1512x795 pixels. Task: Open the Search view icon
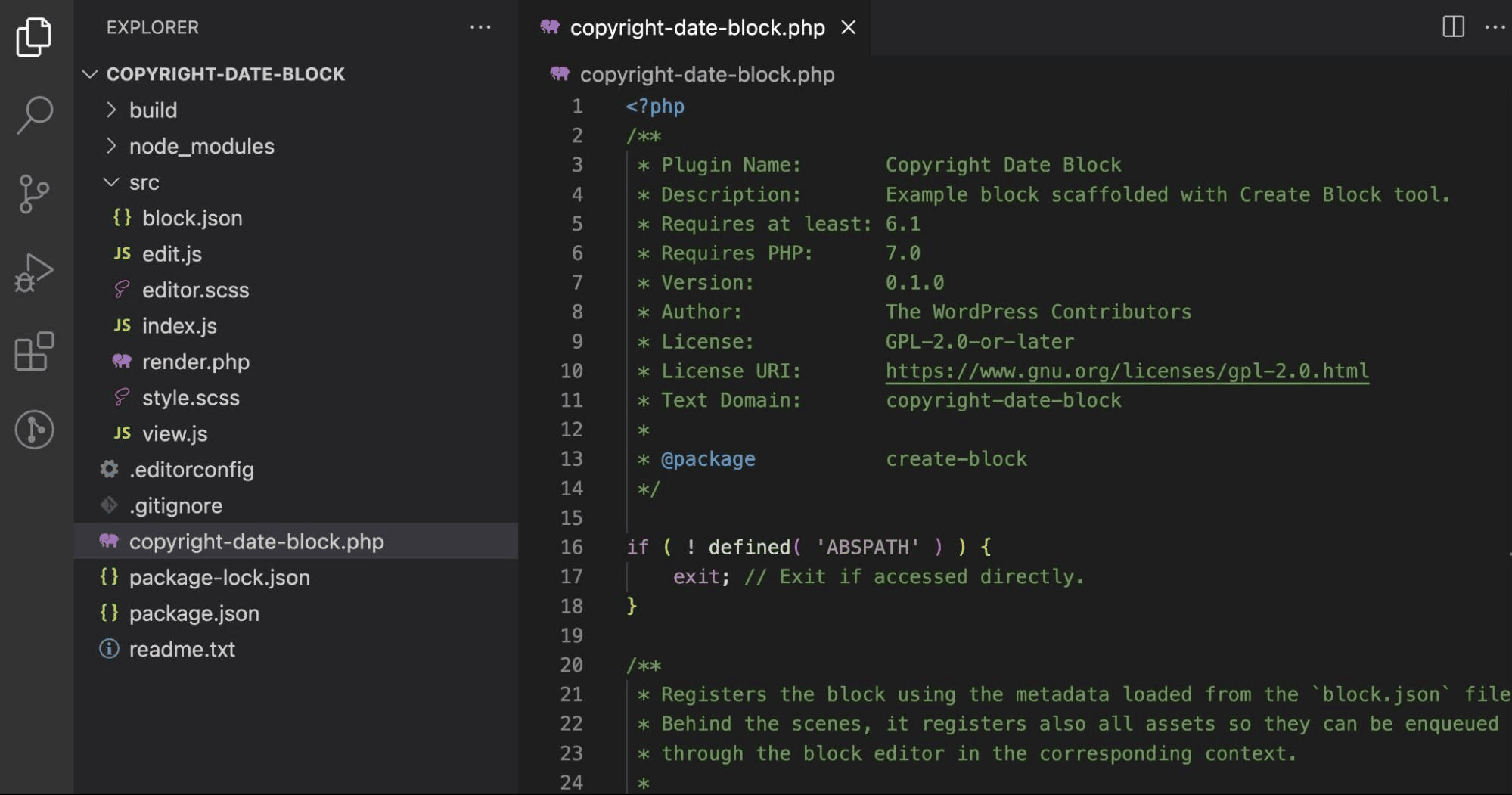pyautogui.click(x=34, y=115)
